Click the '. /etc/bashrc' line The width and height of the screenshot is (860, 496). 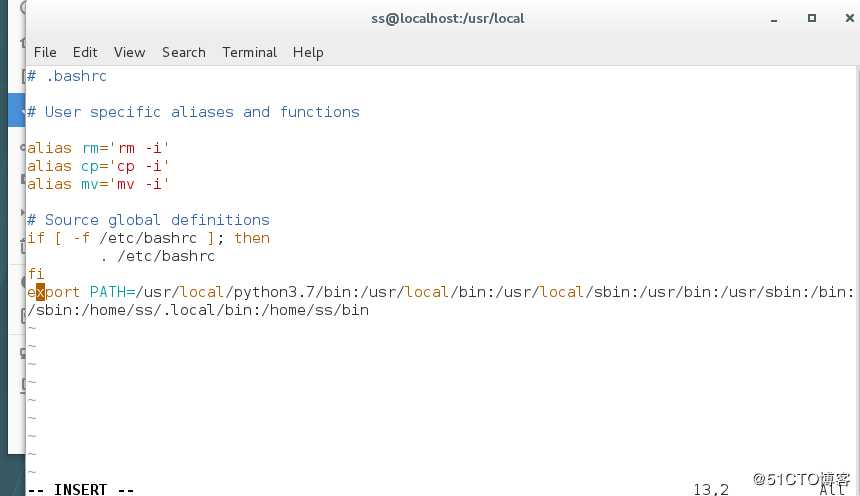coord(157,256)
